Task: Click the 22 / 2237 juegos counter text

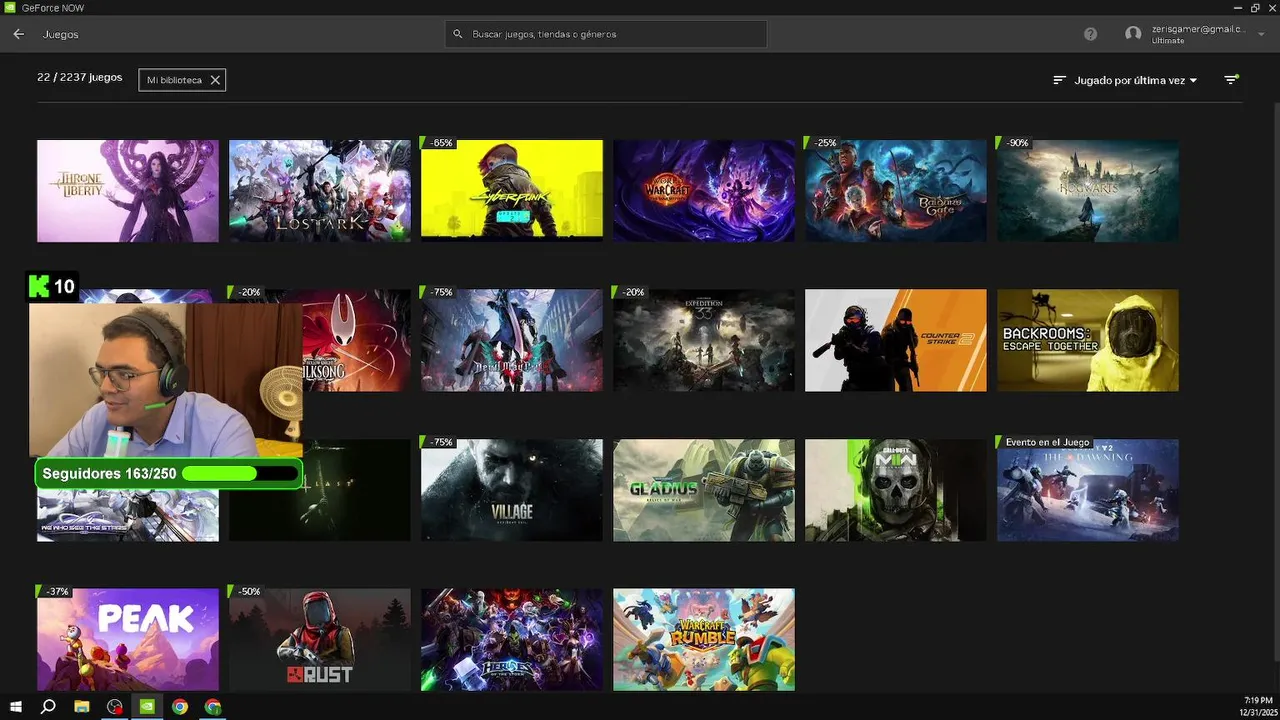Action: click(80, 77)
